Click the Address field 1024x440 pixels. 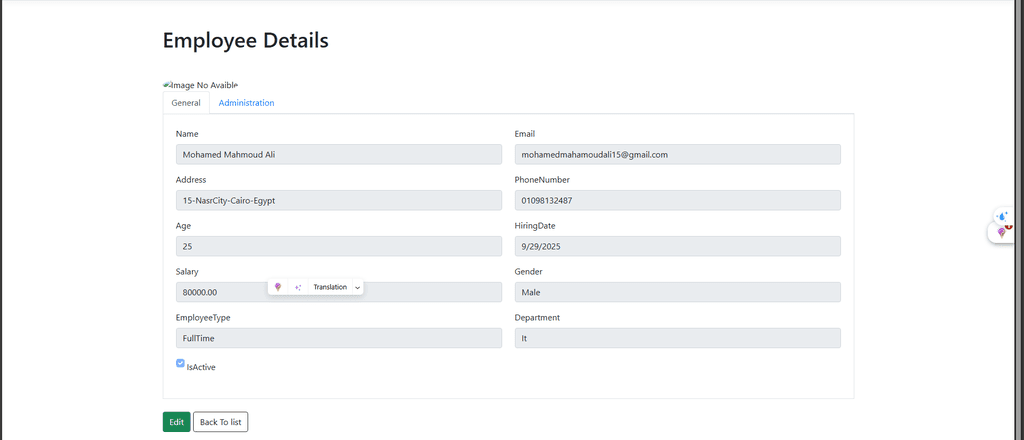point(338,200)
